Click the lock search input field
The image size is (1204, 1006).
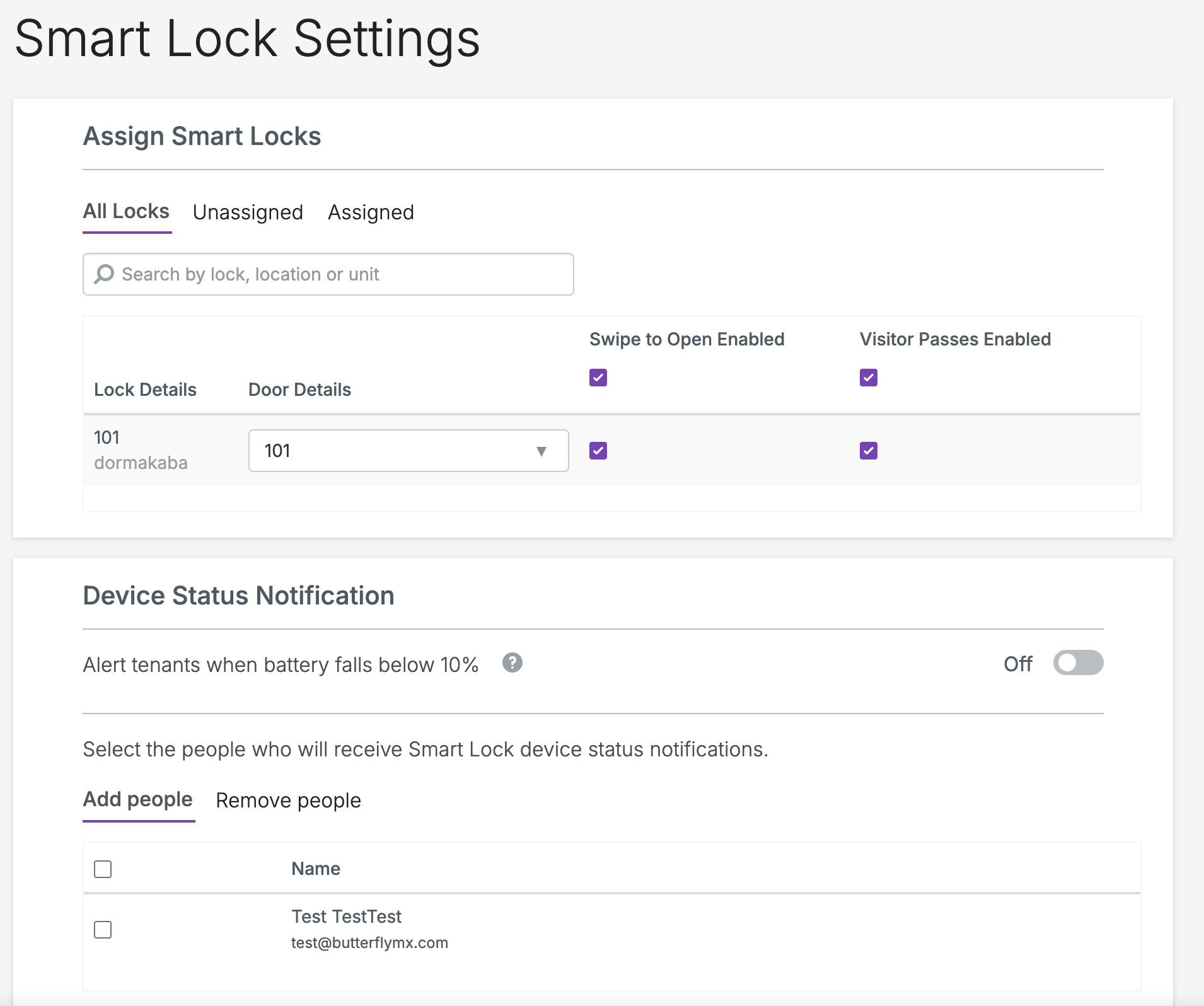(x=340, y=274)
